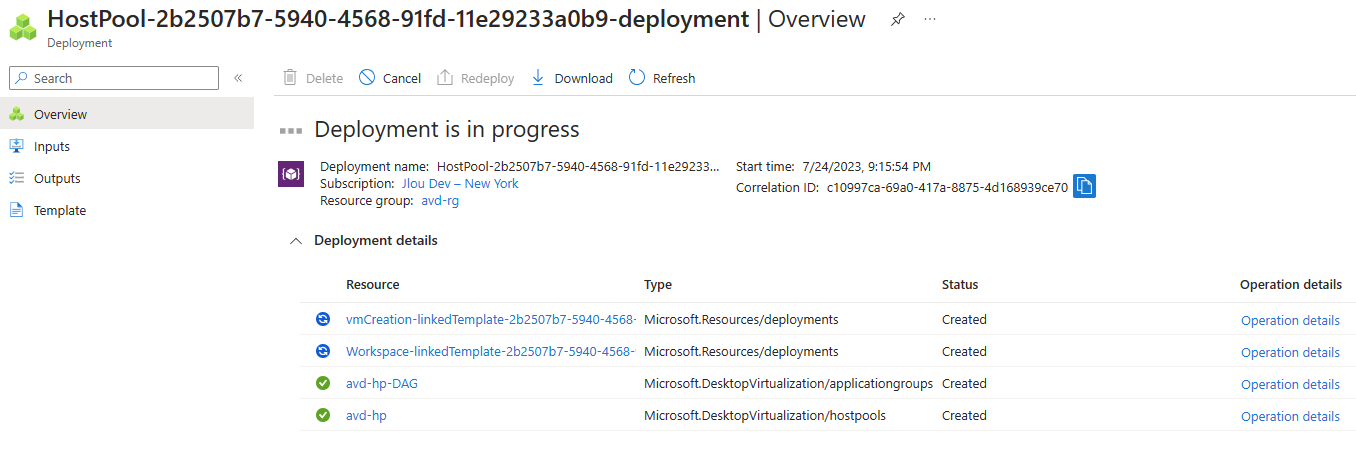Open the Jlou Dev – New York subscription
Screen dimensions: 1356x454
point(460,184)
